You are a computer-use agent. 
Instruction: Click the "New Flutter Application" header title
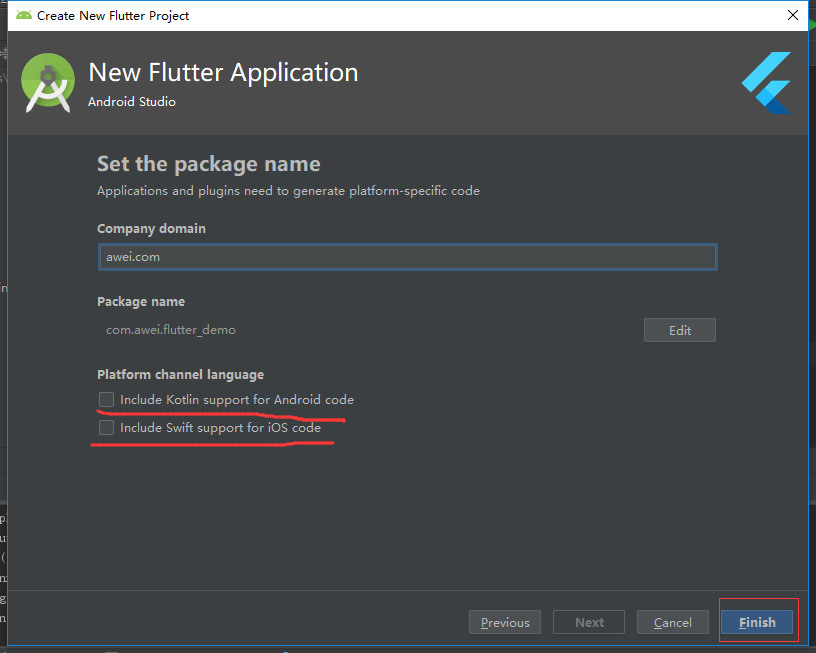[223, 73]
